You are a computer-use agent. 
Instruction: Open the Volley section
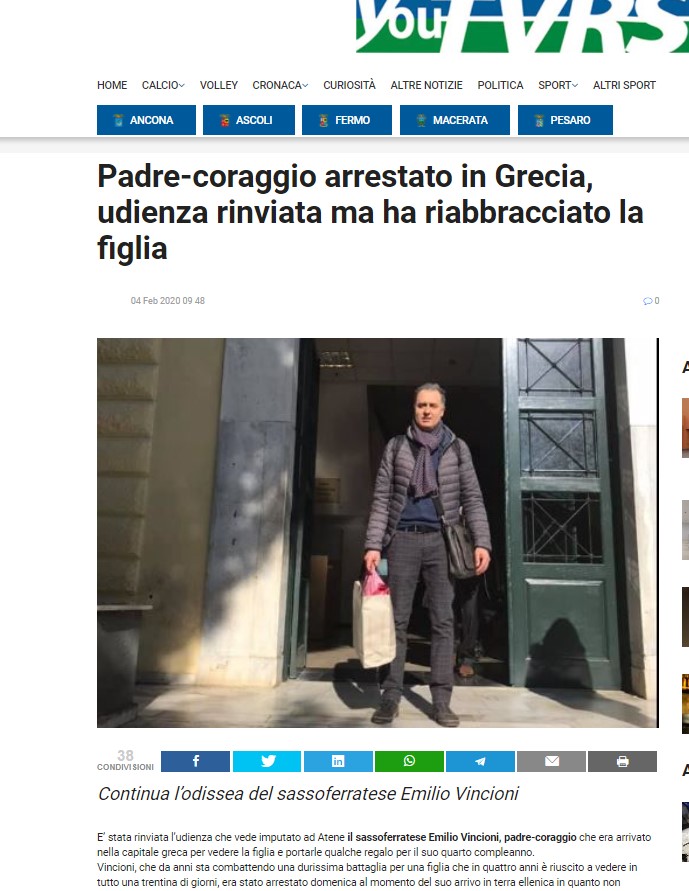[x=219, y=85]
